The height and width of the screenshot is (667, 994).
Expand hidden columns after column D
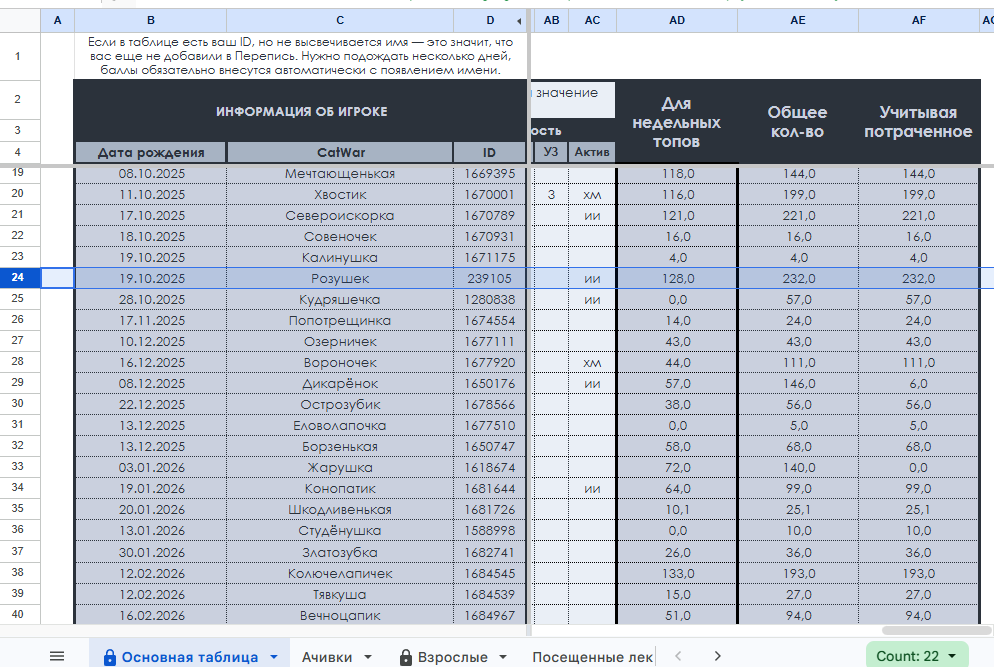point(519,21)
